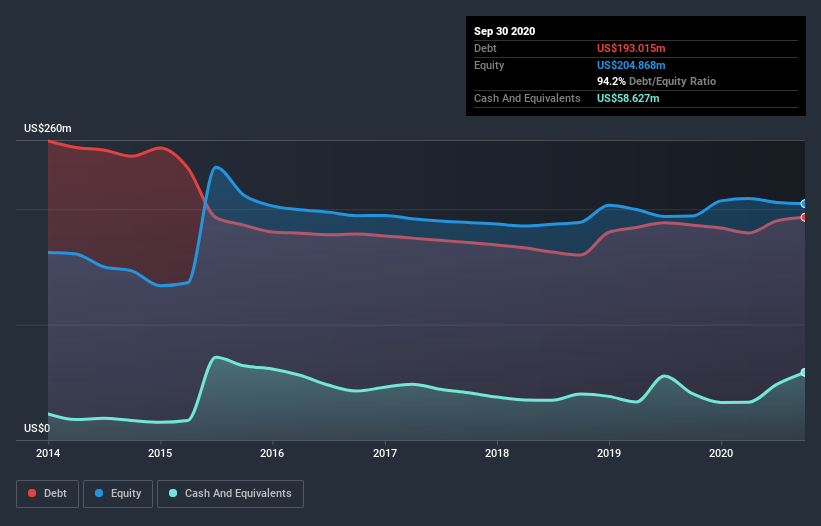821x526 pixels.
Task: Click the US$204.868m equity value
Action: pos(631,65)
